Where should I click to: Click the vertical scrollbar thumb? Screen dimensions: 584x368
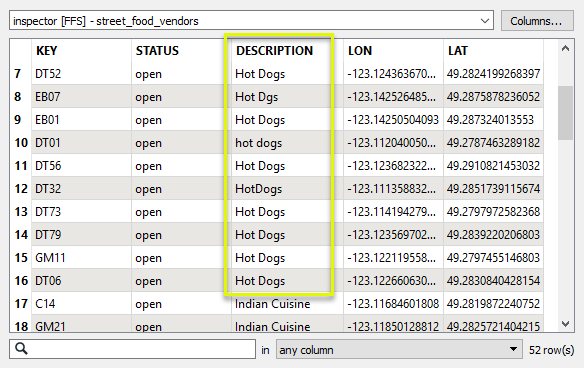pyautogui.click(x=565, y=113)
